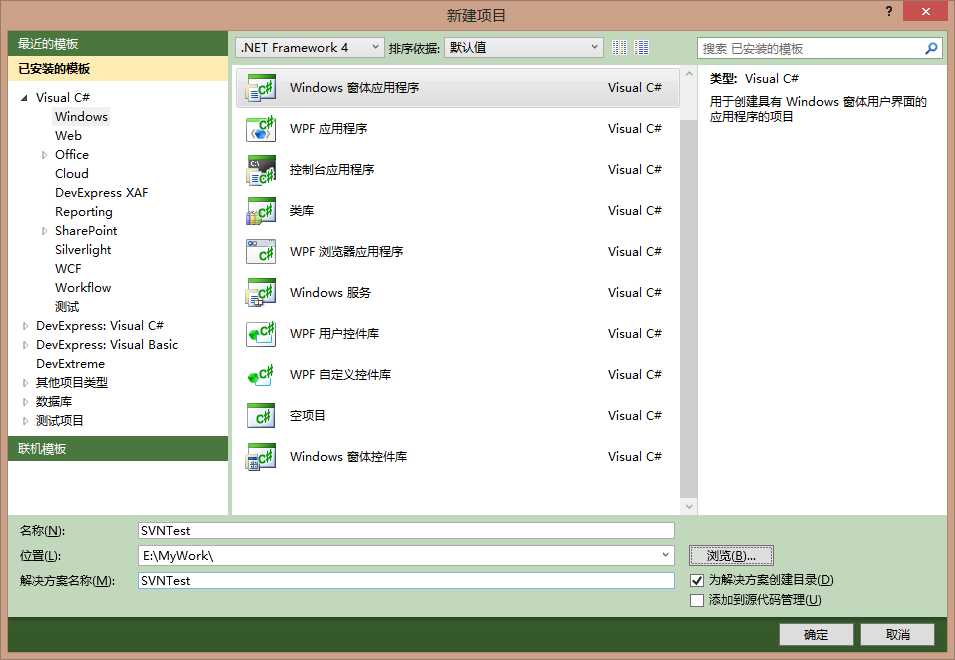Open the 排序依据 默认值 dropdown
The height and width of the screenshot is (660, 955).
tap(596, 47)
